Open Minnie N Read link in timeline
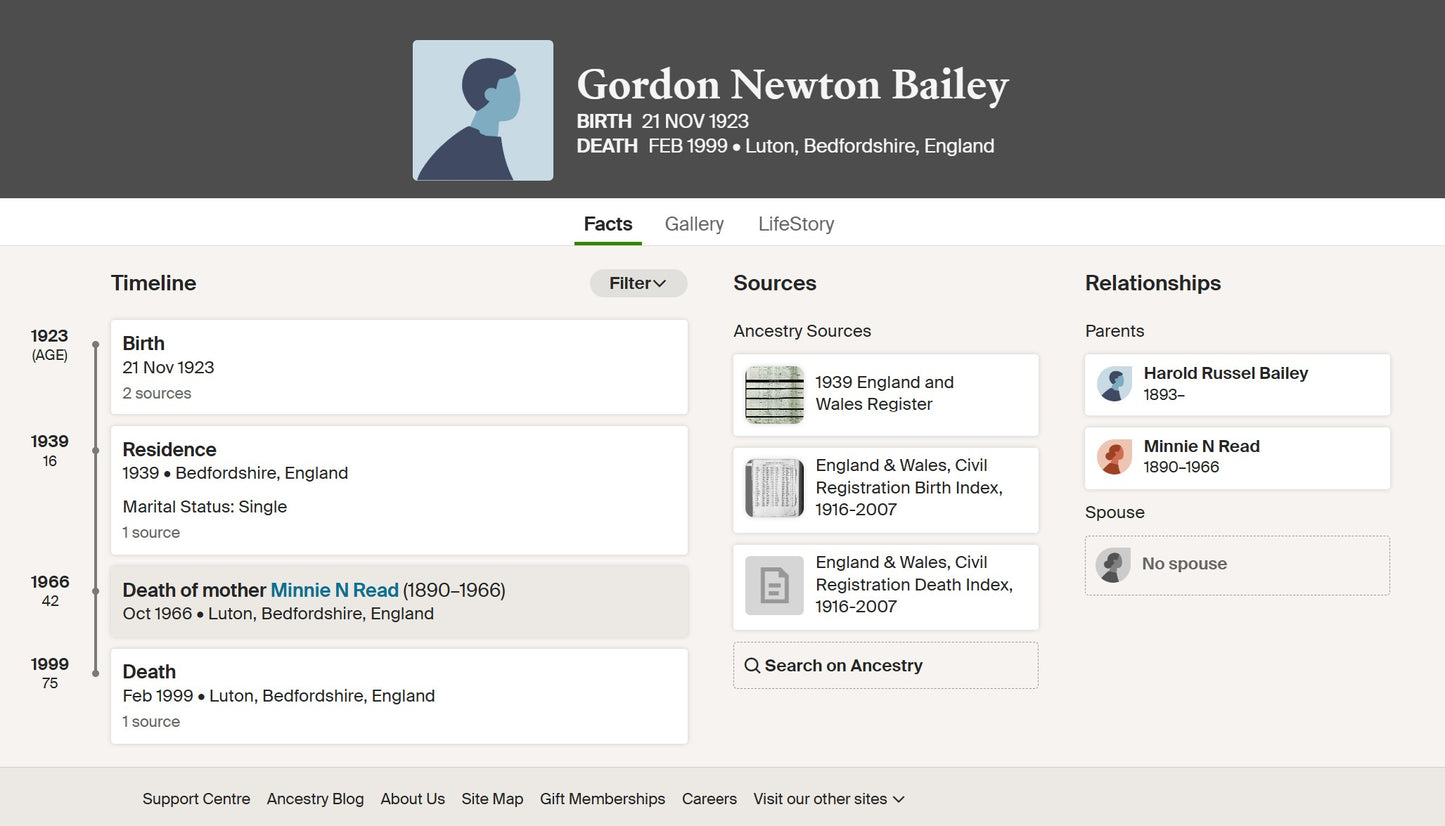This screenshot has height=826, width=1445. (x=334, y=590)
